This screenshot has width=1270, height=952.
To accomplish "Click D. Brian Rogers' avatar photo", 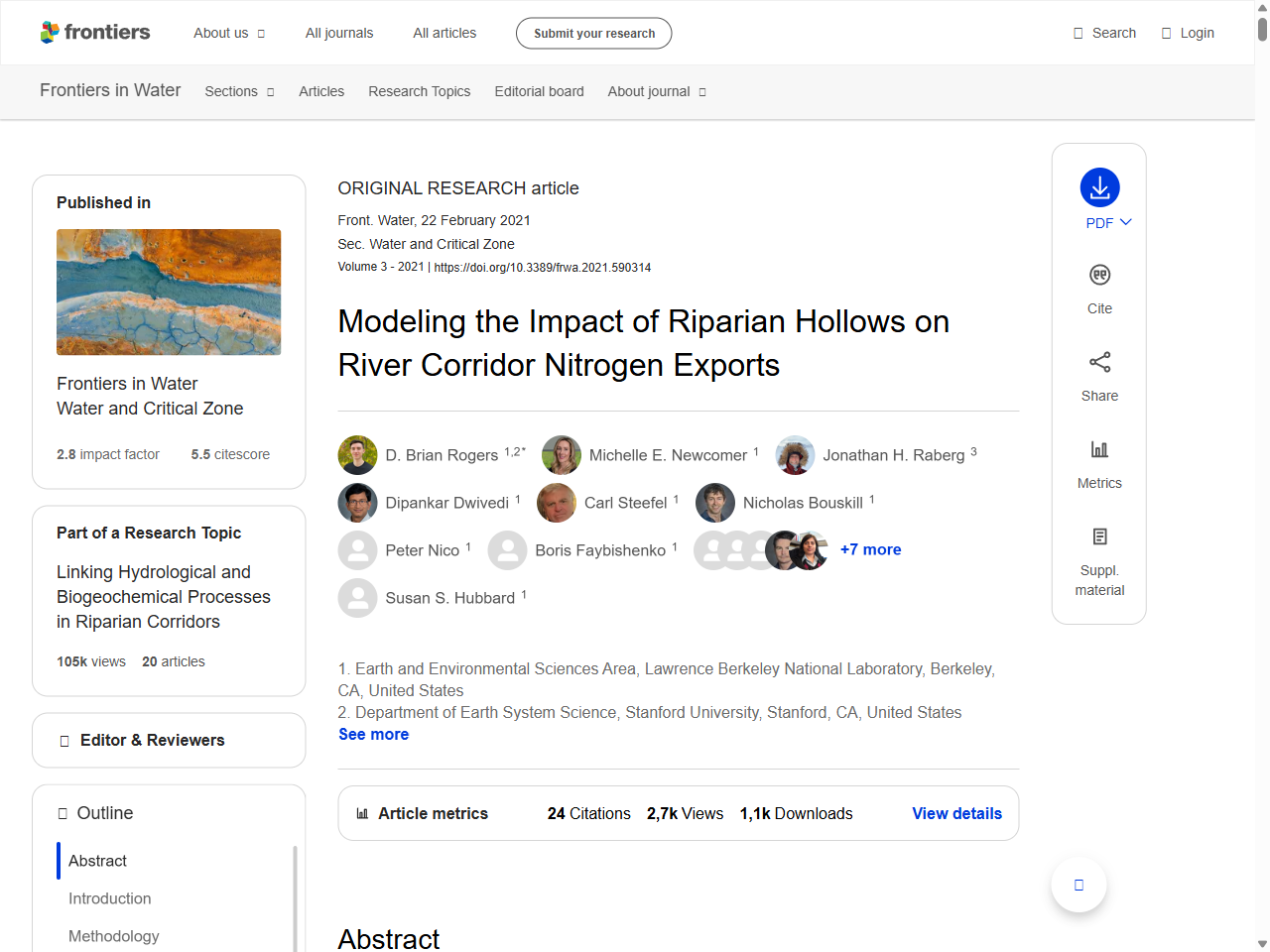I will [x=357, y=455].
